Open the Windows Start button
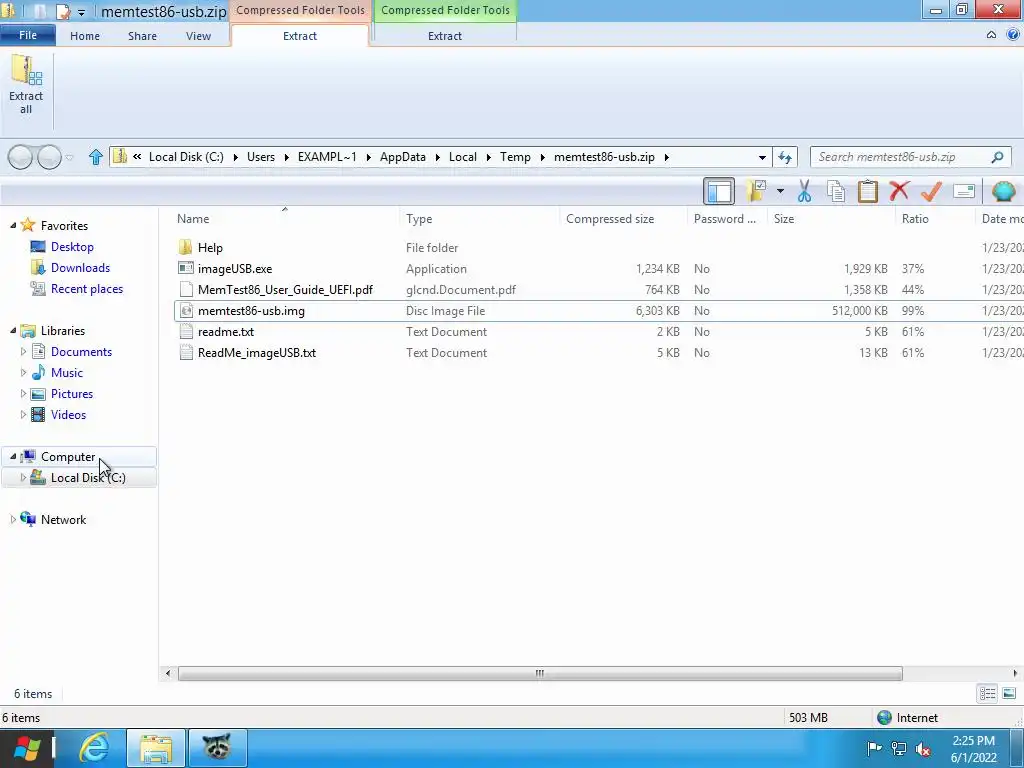 pos(27,749)
